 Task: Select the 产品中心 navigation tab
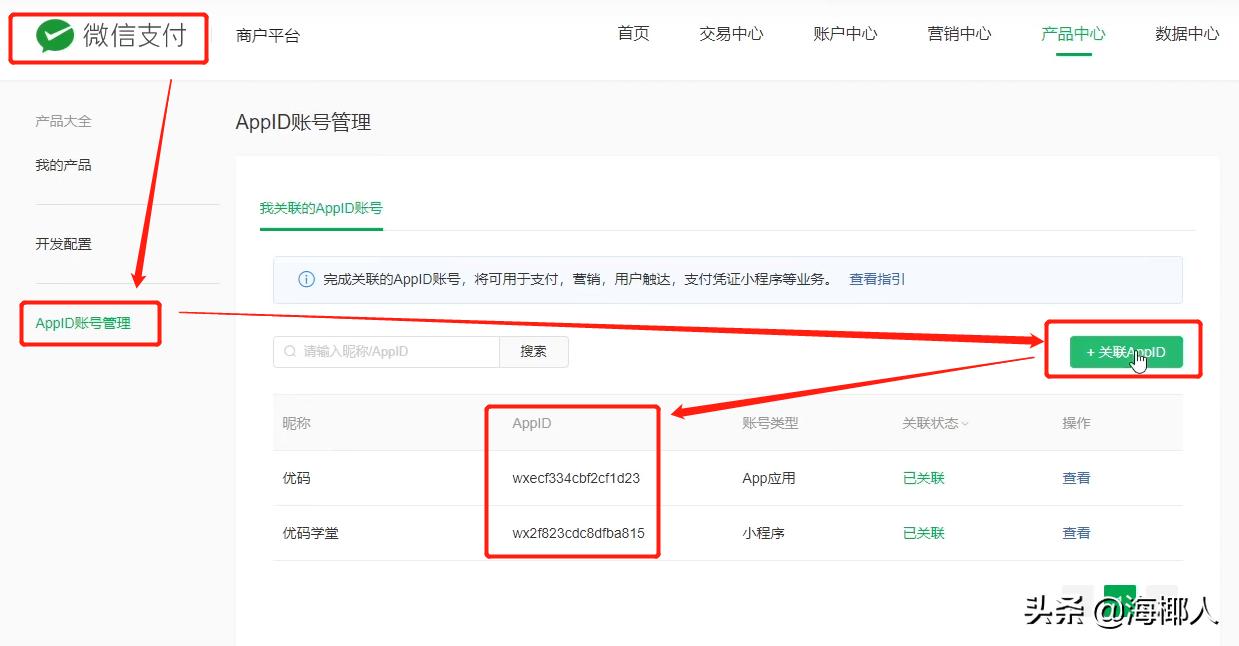coord(1072,33)
